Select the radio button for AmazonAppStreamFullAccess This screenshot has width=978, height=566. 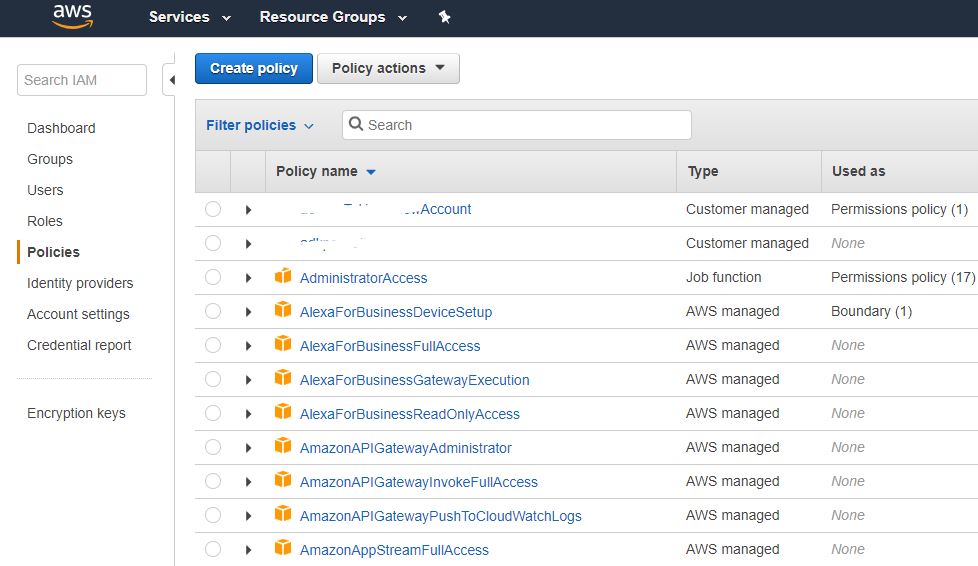pyautogui.click(x=213, y=549)
